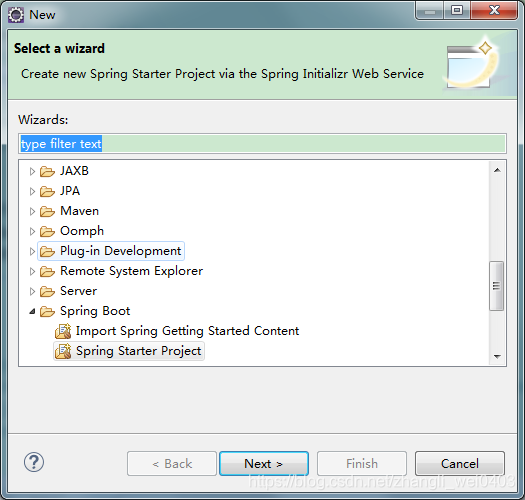525x500 pixels.
Task: Select Import Spring Getting Started Content text
Action: click(187, 331)
